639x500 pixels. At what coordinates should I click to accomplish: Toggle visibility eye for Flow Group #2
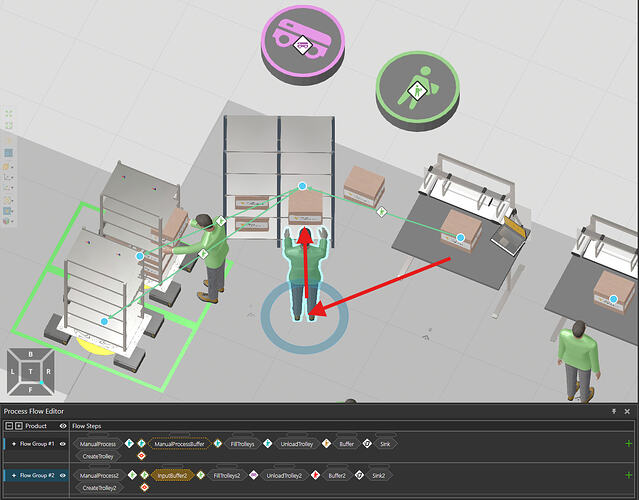(x=63, y=475)
